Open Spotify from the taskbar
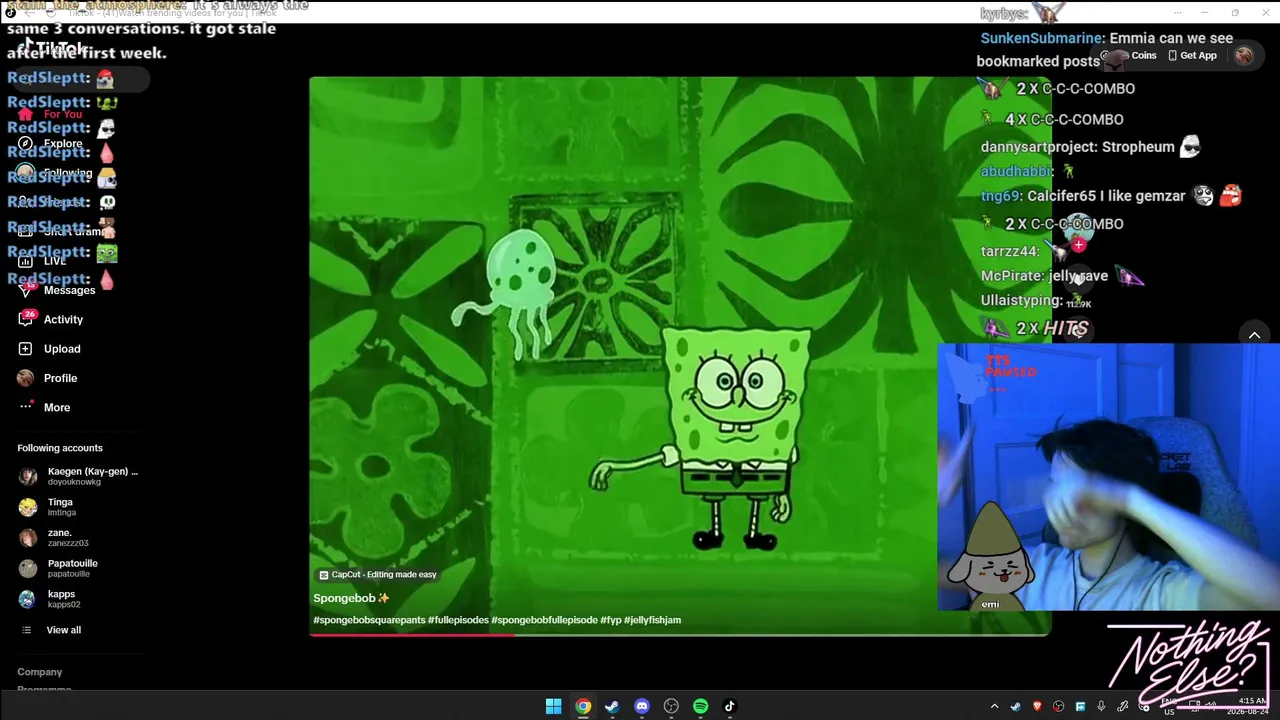 700,706
